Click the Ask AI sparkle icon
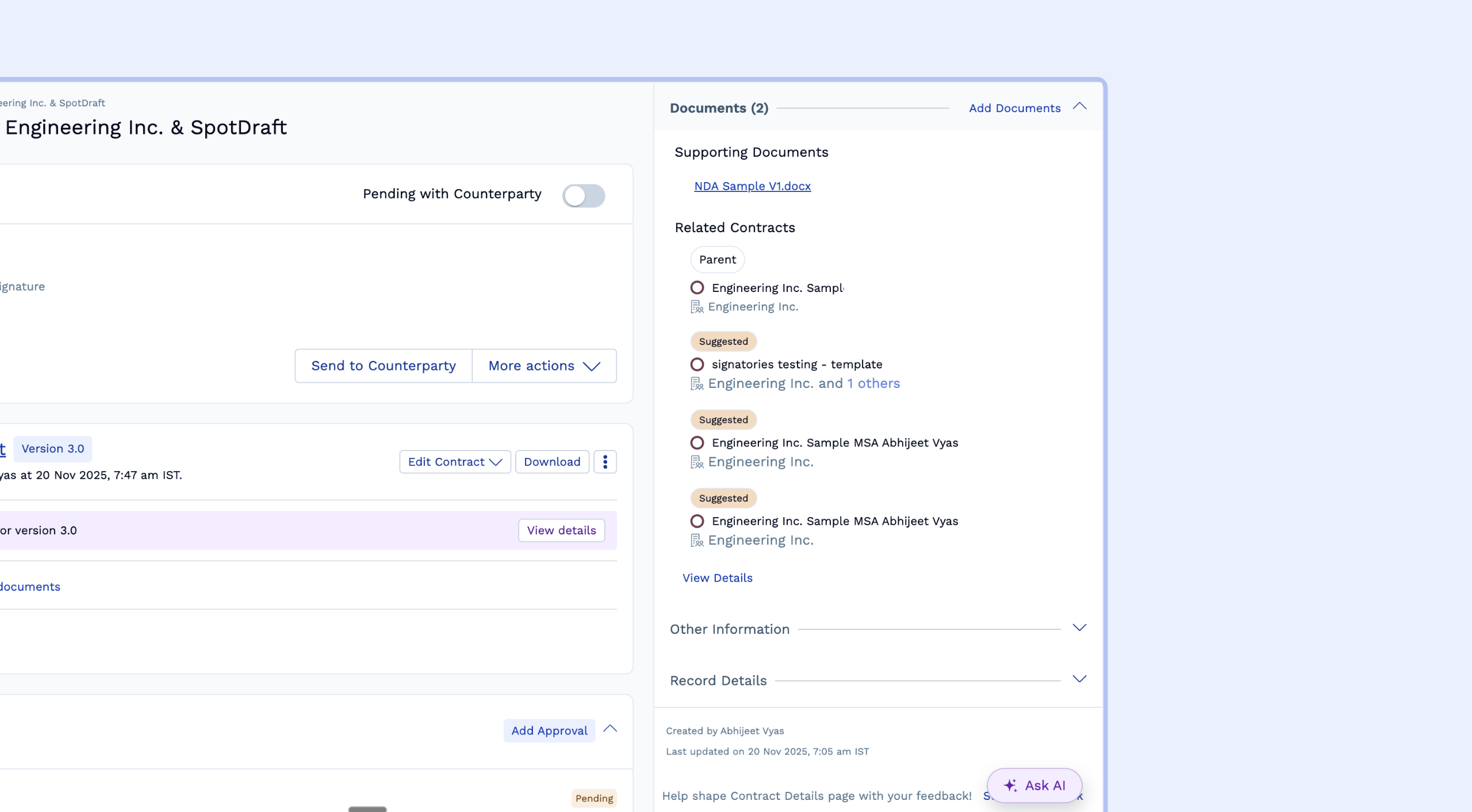Image resolution: width=1472 pixels, height=812 pixels. [1010, 785]
